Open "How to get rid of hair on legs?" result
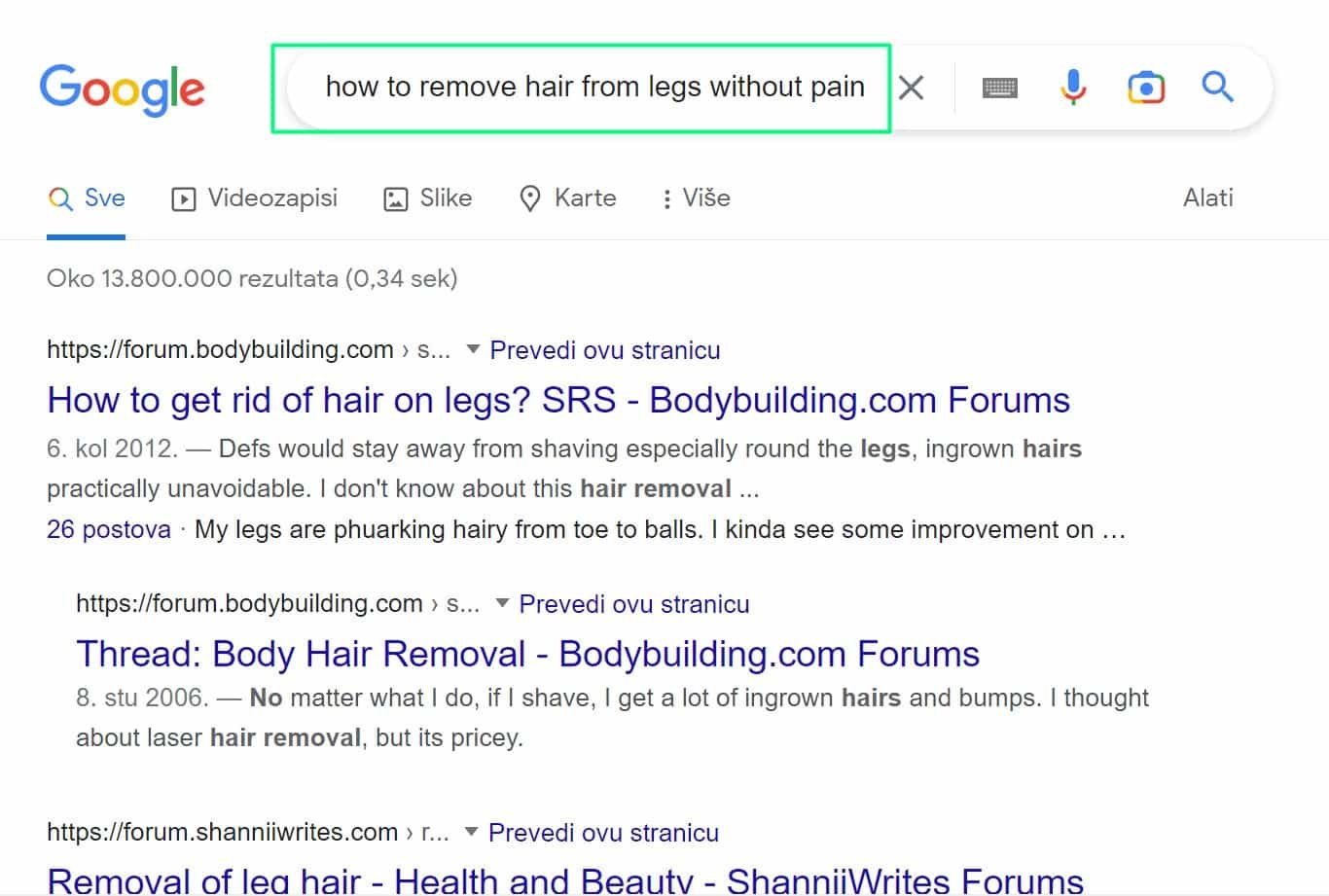The width and height of the screenshot is (1329, 896). pos(558,400)
